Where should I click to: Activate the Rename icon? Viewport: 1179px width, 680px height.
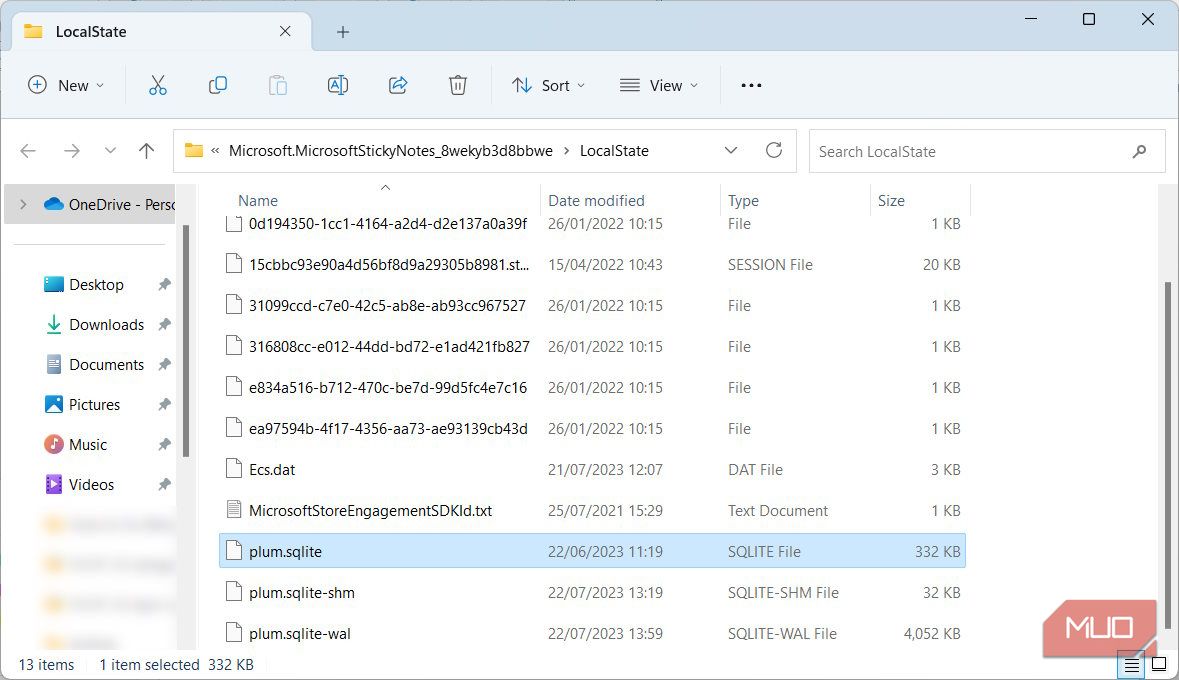(337, 85)
